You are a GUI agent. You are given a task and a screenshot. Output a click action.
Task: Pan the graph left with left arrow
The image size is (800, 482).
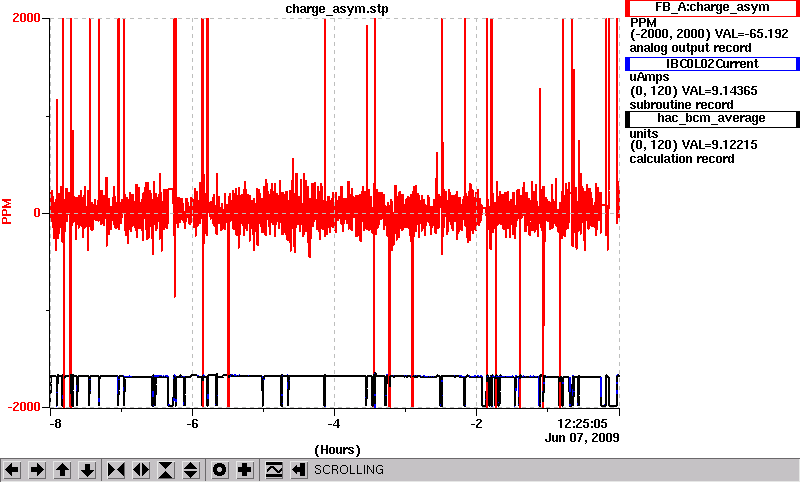[12, 470]
